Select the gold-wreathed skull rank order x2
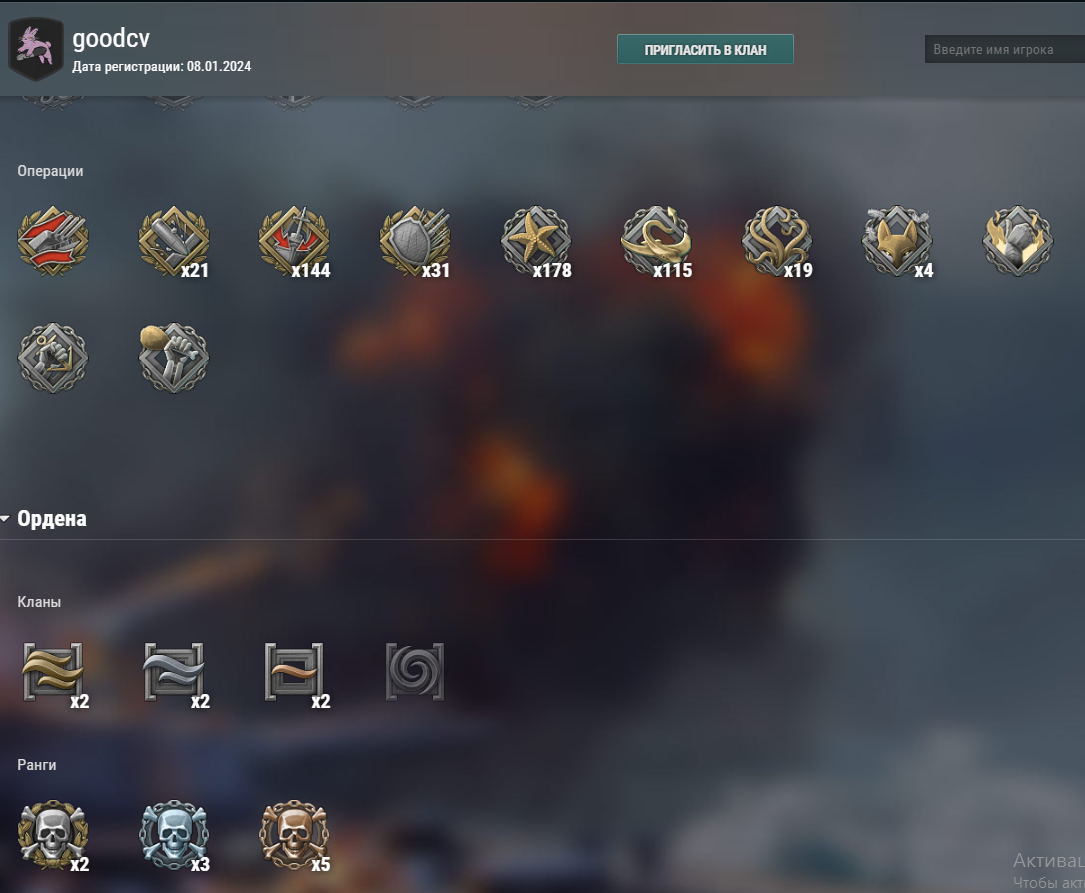 click(53, 836)
